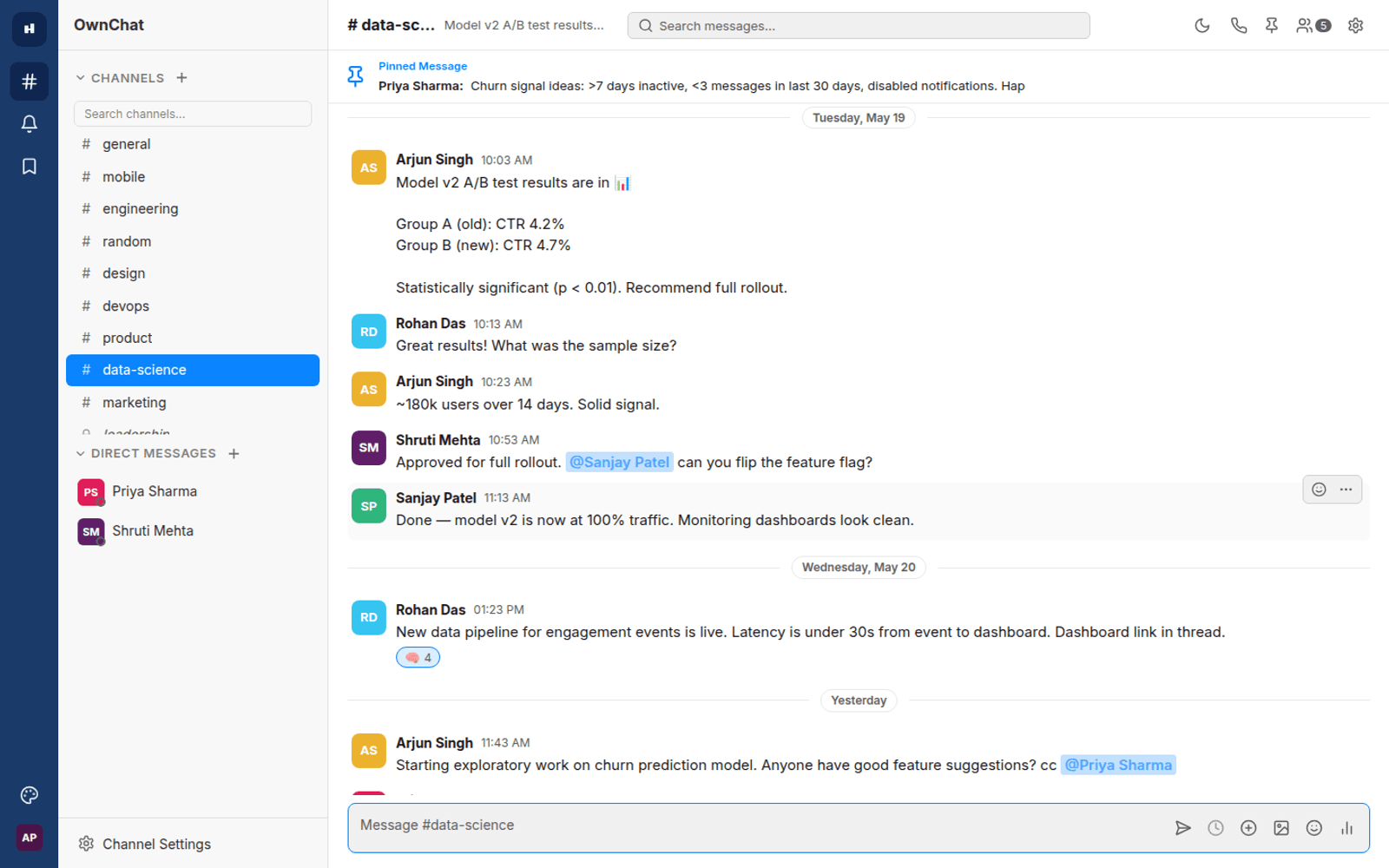Schedule message with clock icon
The height and width of the screenshot is (868, 1389).
(1215, 828)
